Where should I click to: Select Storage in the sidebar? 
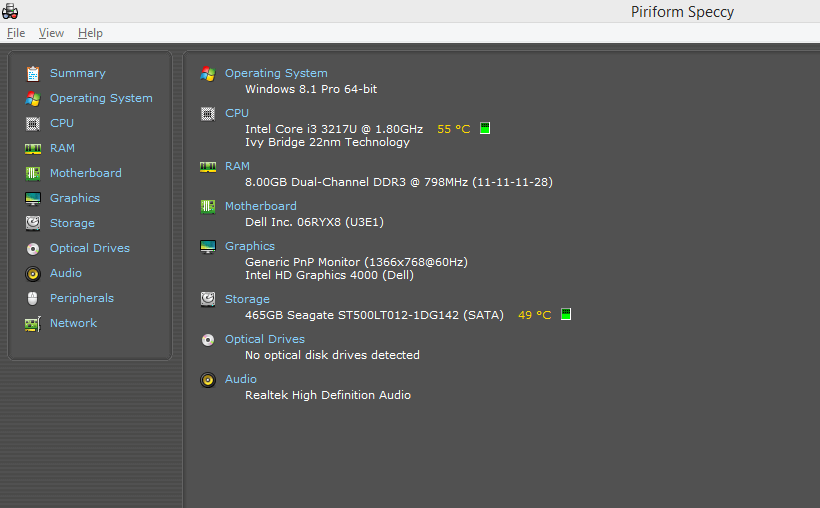(x=72, y=223)
